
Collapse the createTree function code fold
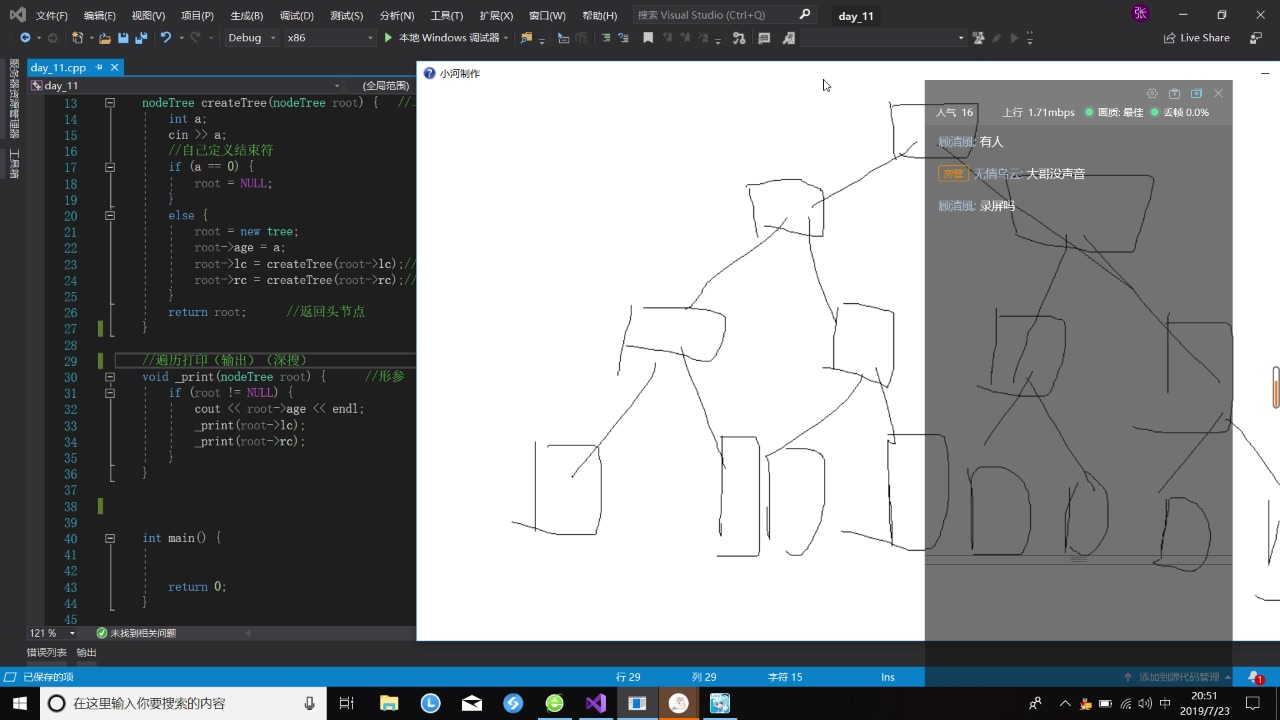pyautogui.click(x=110, y=103)
